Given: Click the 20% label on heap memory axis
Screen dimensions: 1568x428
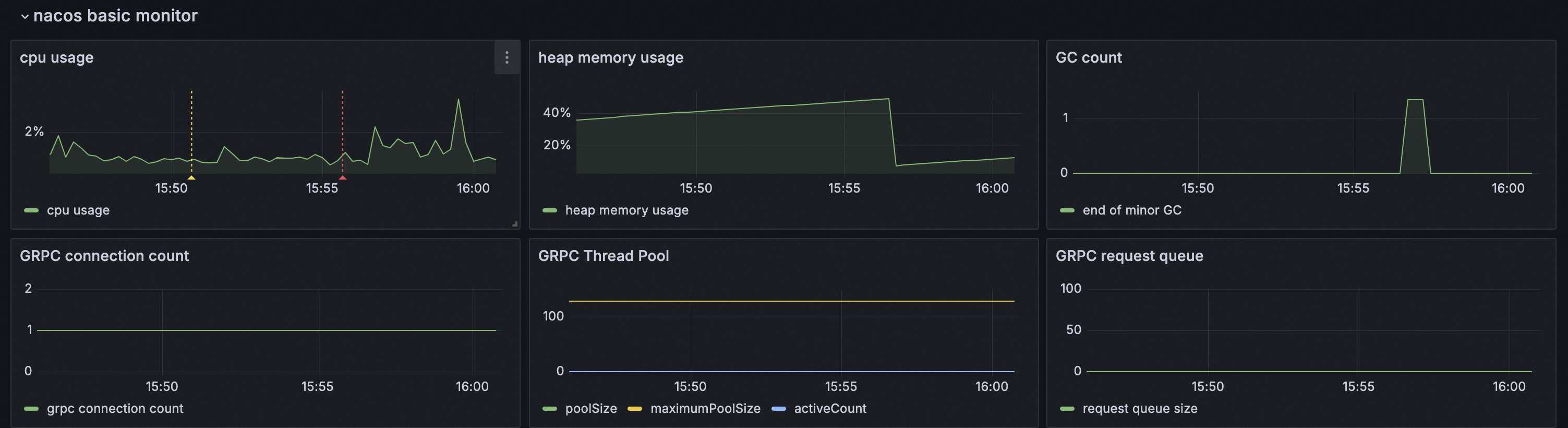Looking at the screenshot, I should coord(557,145).
